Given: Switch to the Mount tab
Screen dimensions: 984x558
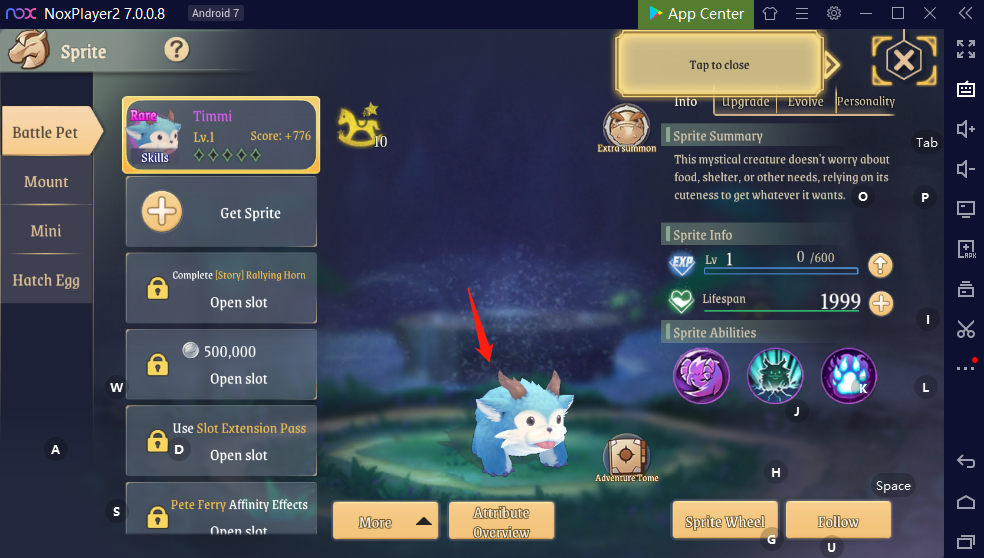Looking at the screenshot, I should 46,181.
